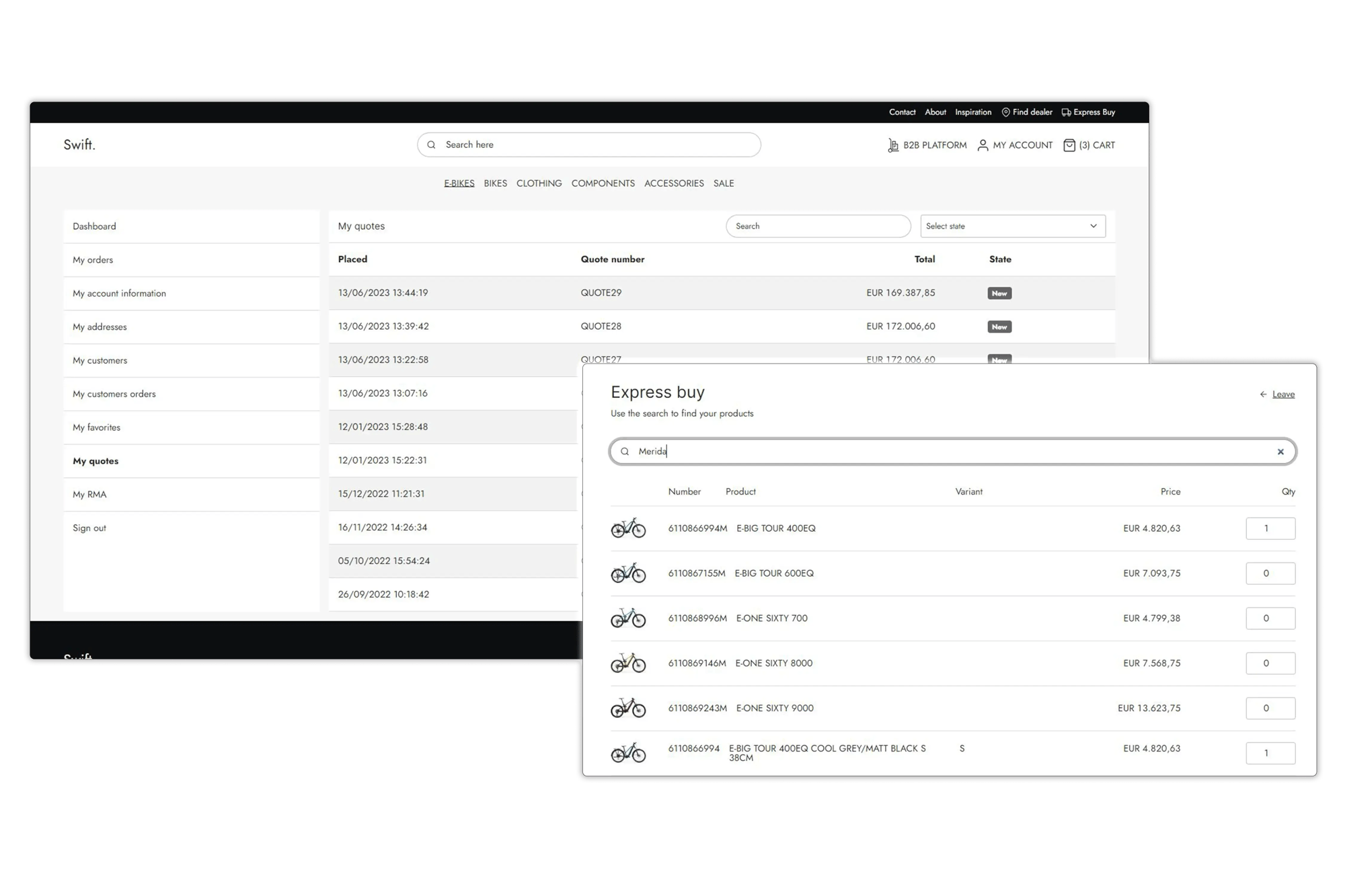Click the back arrow next to Leave

(1262, 394)
